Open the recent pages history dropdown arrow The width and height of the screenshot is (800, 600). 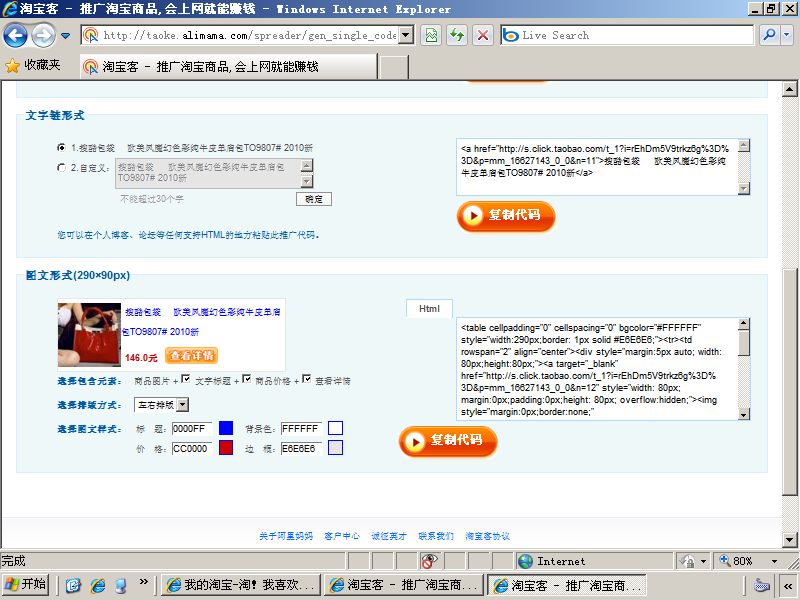click(66, 36)
